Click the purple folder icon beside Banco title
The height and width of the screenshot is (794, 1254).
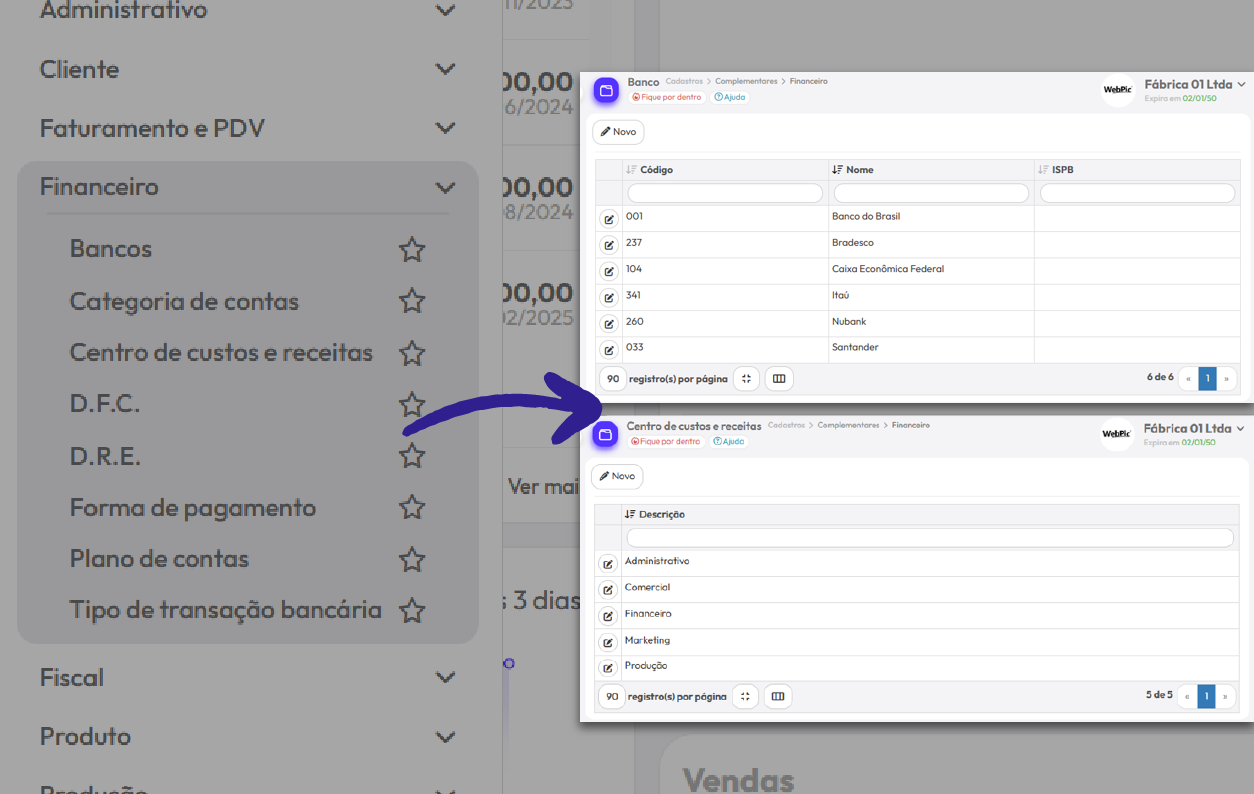[606, 90]
